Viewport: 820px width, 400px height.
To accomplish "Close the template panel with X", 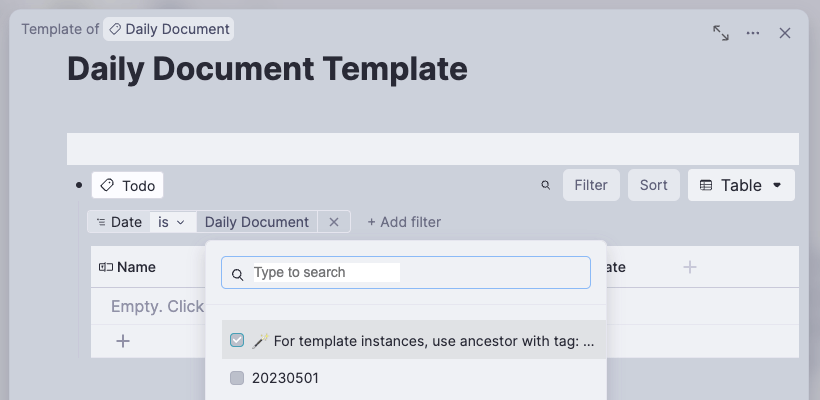I will point(785,33).
